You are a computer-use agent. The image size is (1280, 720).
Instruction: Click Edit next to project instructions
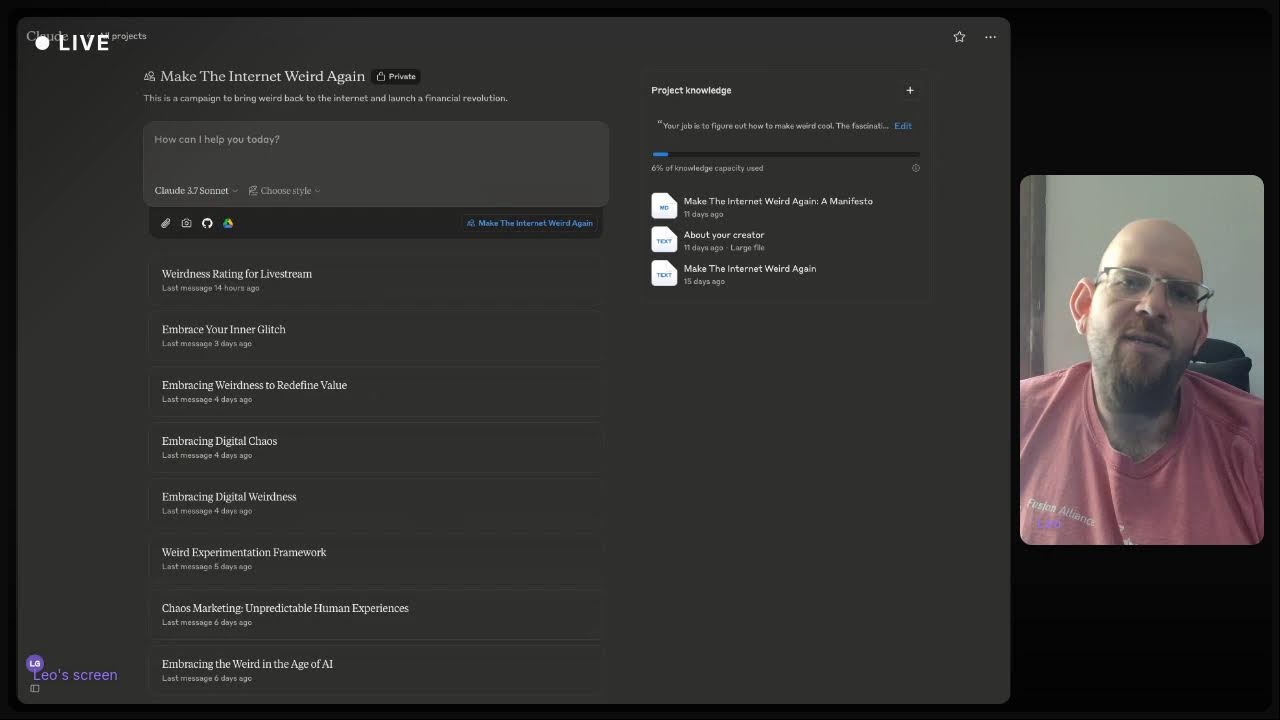903,126
